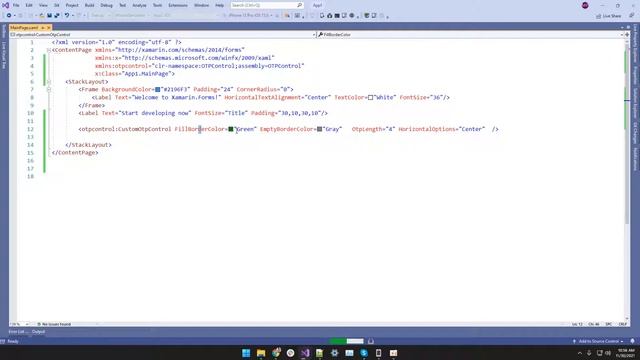Switch to the Output tab

click(x=38, y=332)
